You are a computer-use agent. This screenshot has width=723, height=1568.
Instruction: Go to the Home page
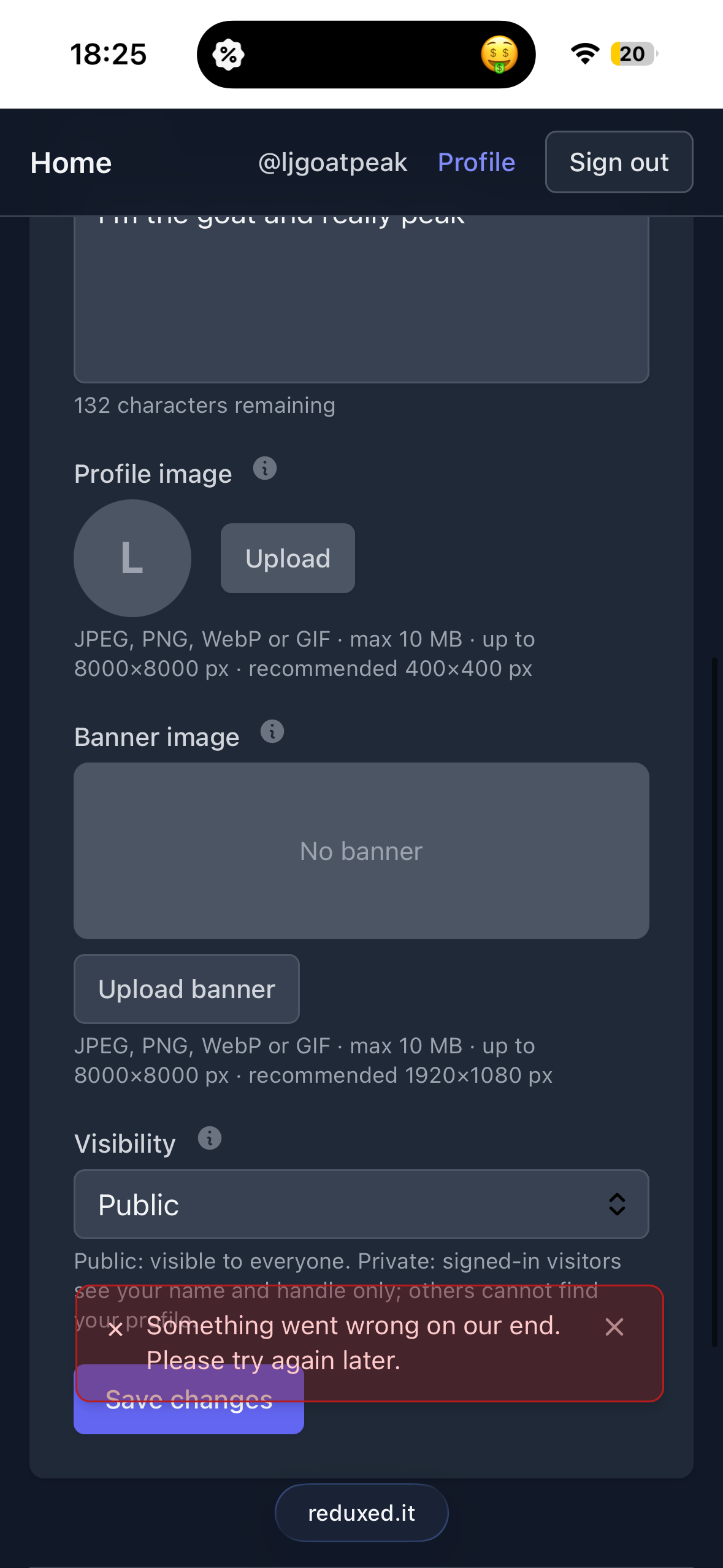tap(71, 163)
